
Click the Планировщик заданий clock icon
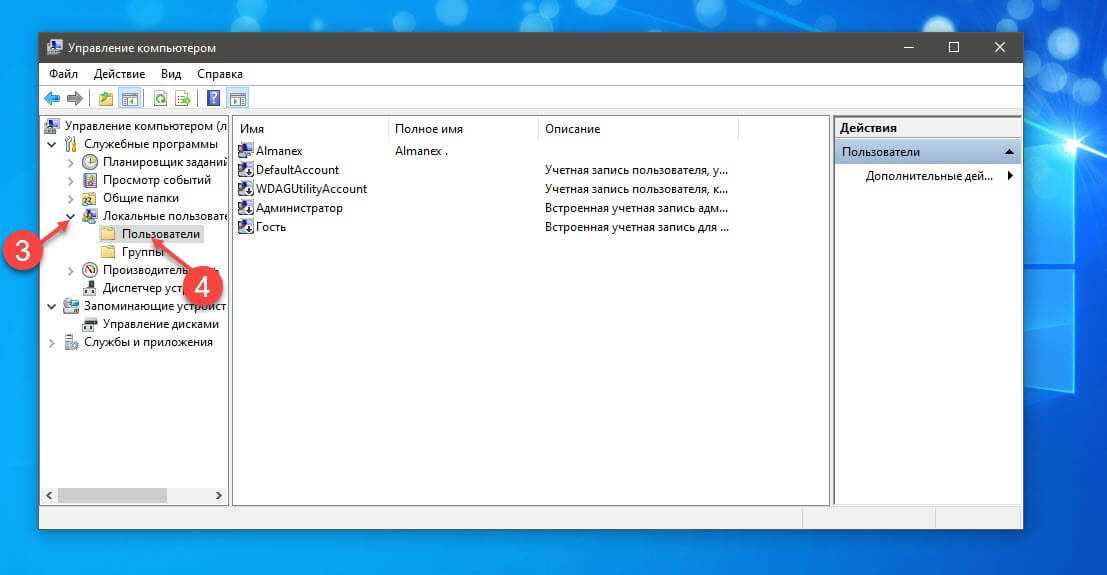pos(90,162)
